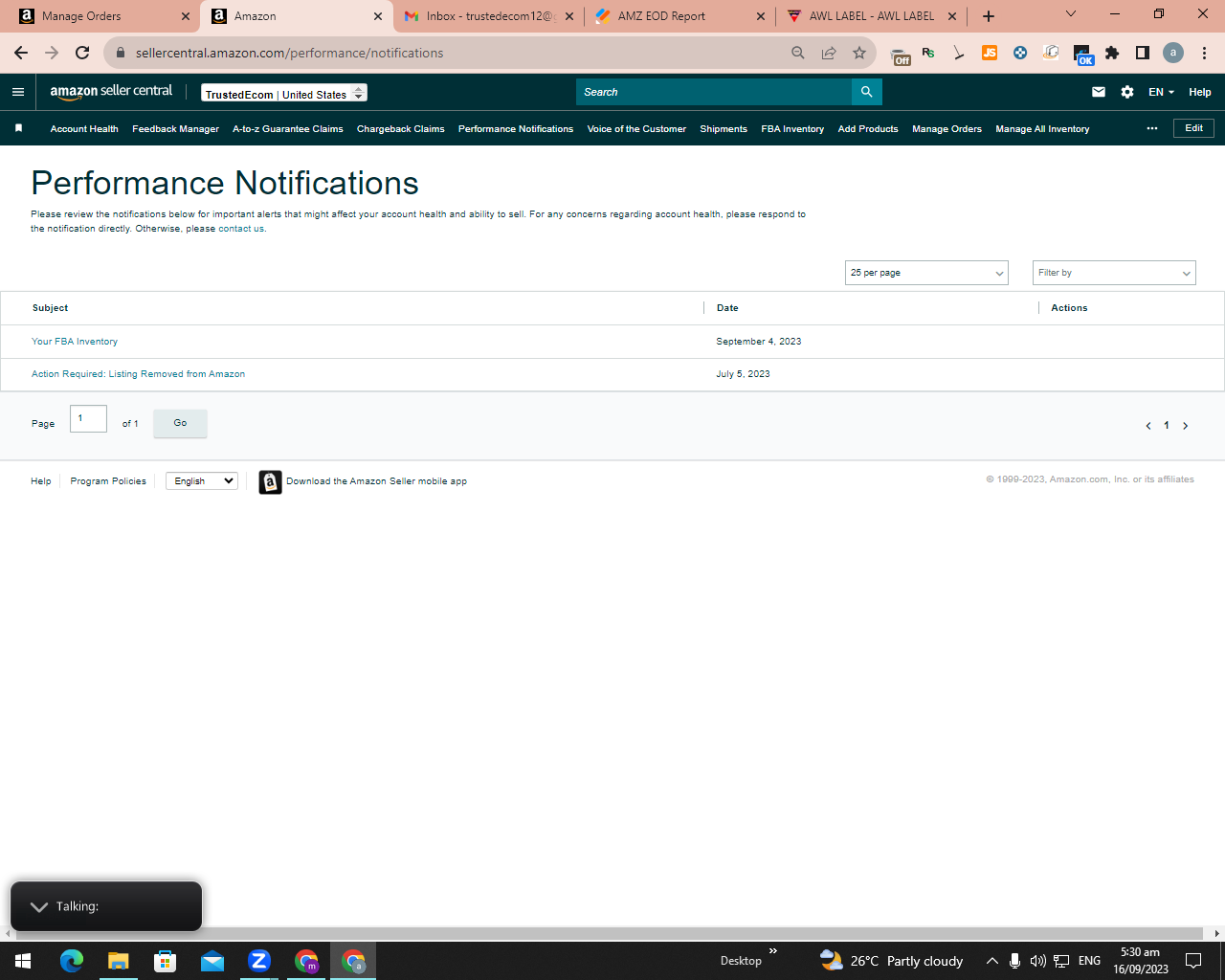This screenshot has width=1225, height=980.
Task: Click the contact us link
Action: point(241,229)
